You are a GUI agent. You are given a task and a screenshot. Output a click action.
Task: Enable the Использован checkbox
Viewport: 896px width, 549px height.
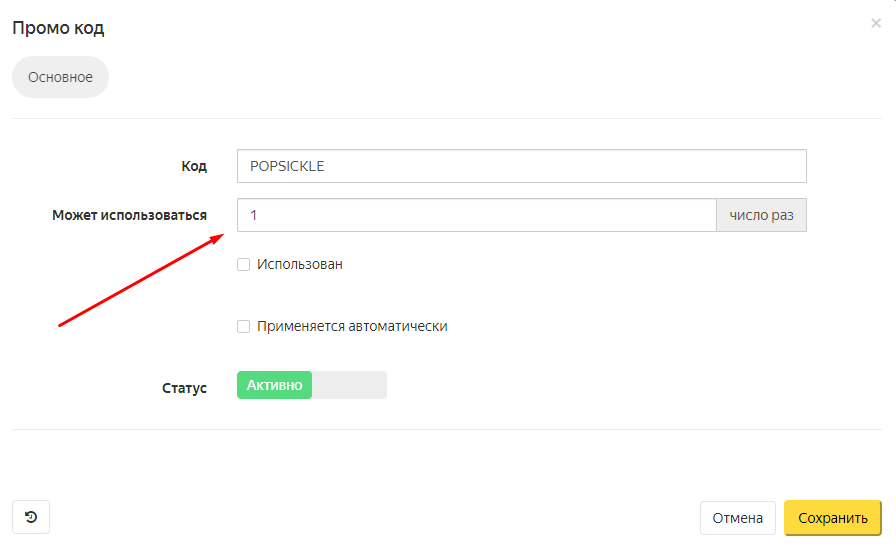tap(243, 265)
